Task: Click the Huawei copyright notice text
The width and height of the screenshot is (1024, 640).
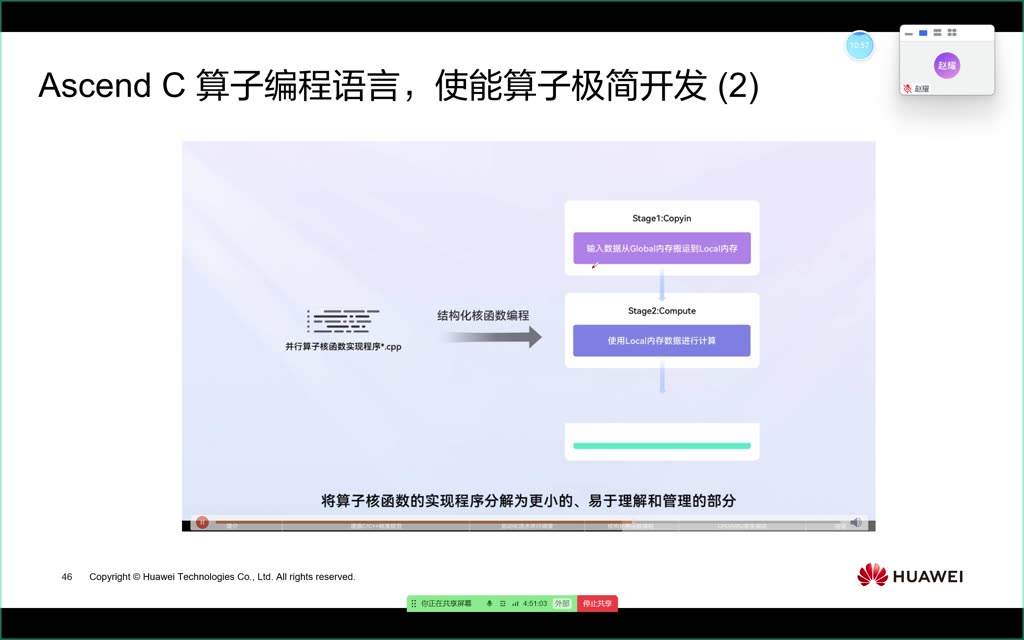Action: pyautogui.click(x=222, y=577)
